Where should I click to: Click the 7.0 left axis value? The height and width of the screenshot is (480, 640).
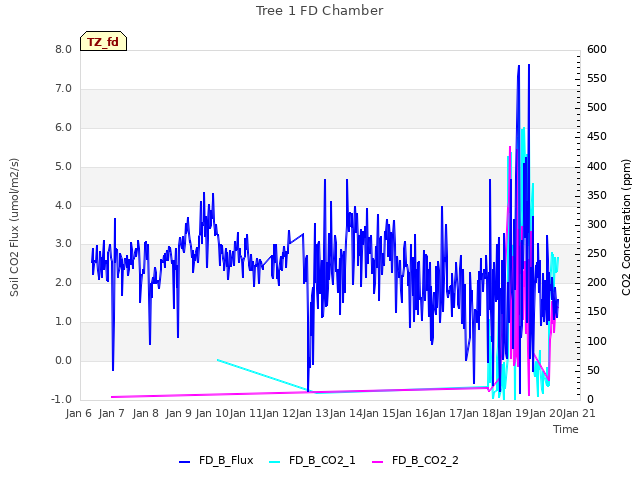coord(63,89)
